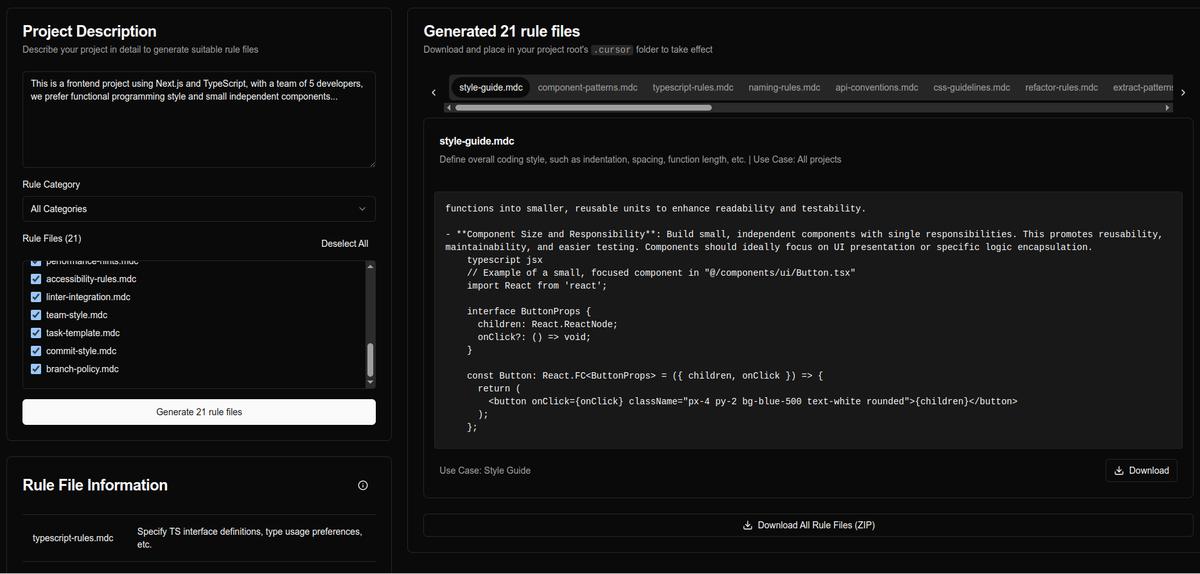Click the team-style.mdc file name label

pos(76,315)
